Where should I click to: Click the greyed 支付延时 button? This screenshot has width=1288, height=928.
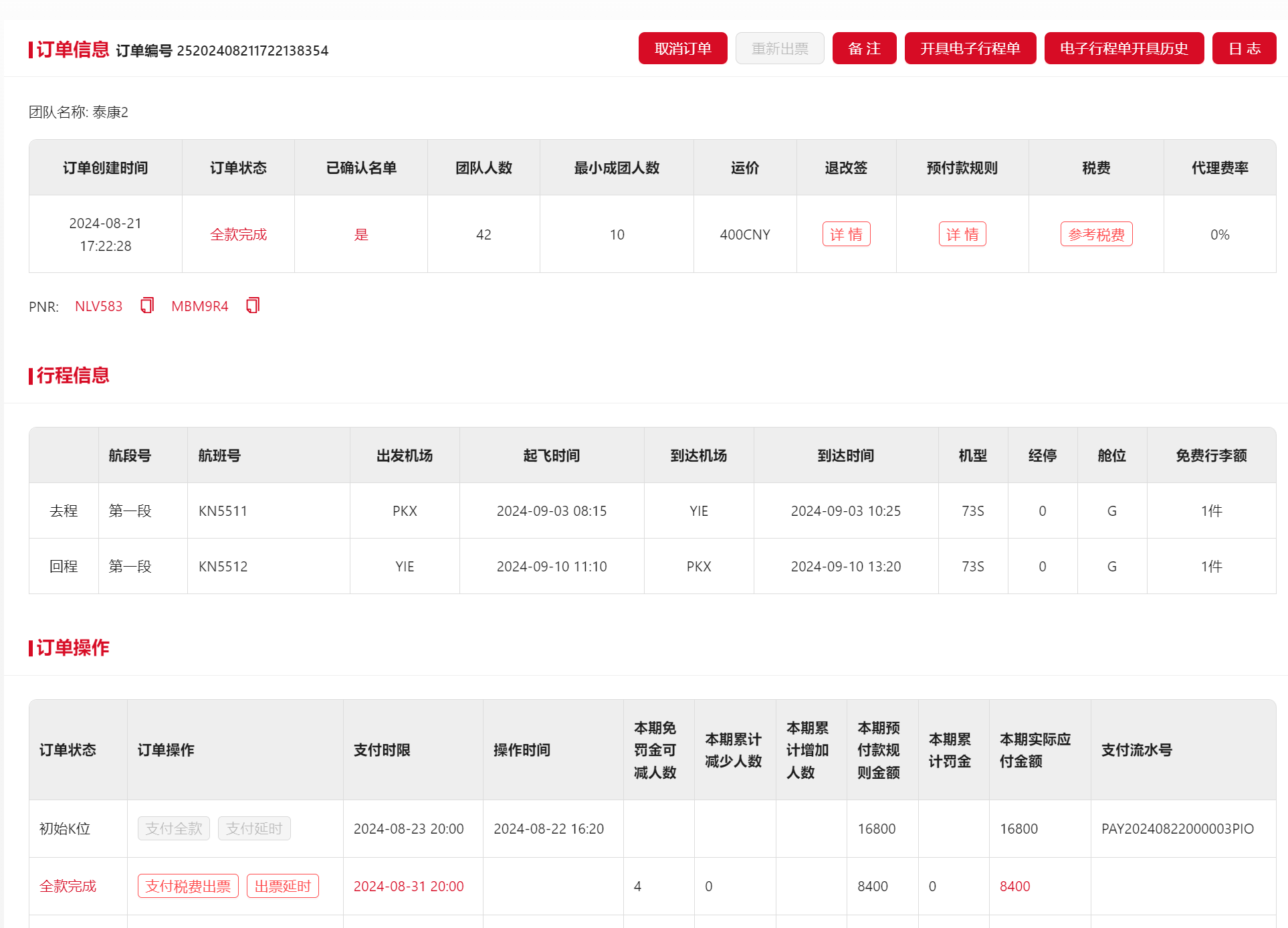(x=253, y=828)
